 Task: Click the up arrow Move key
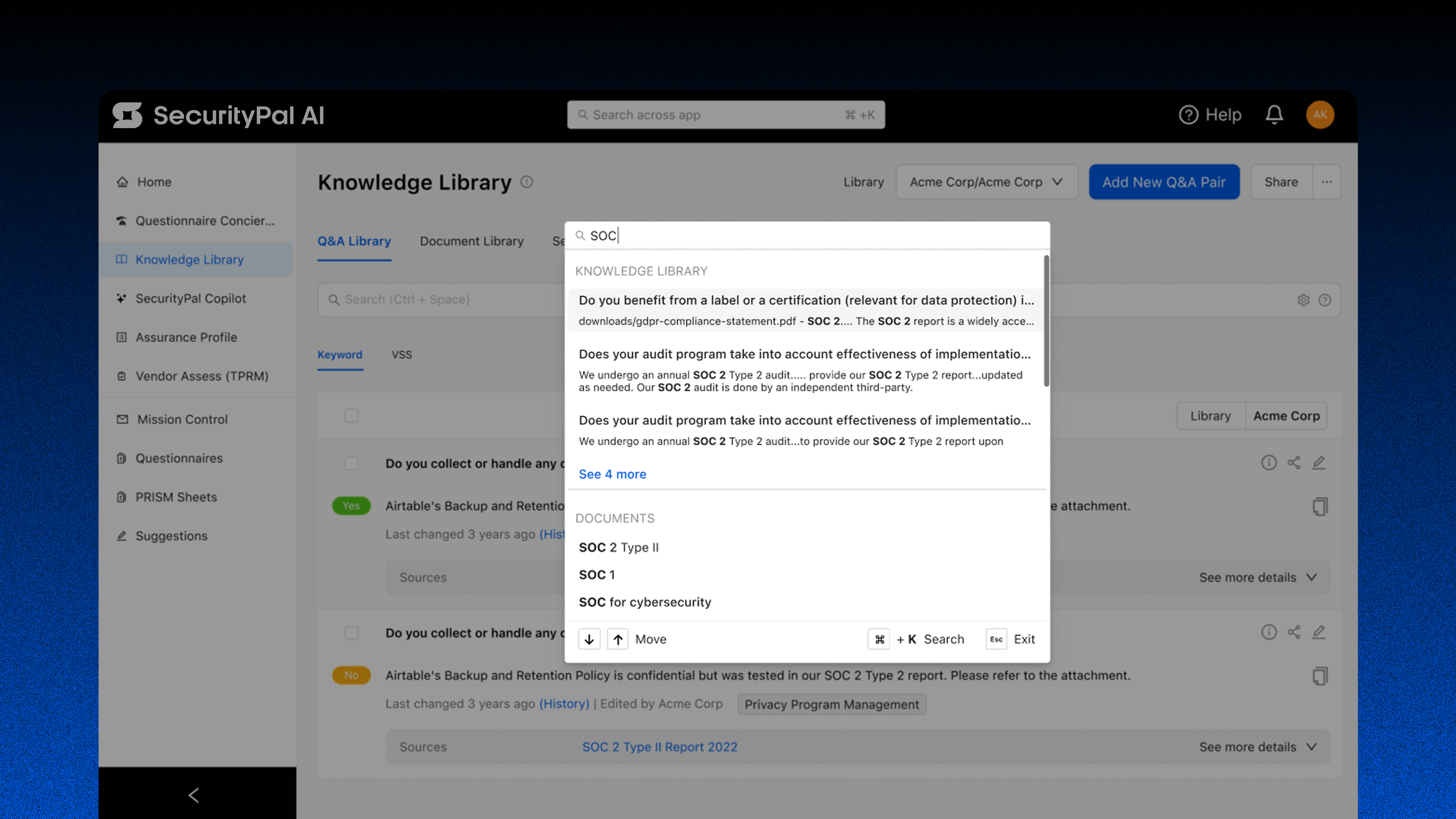pos(618,639)
